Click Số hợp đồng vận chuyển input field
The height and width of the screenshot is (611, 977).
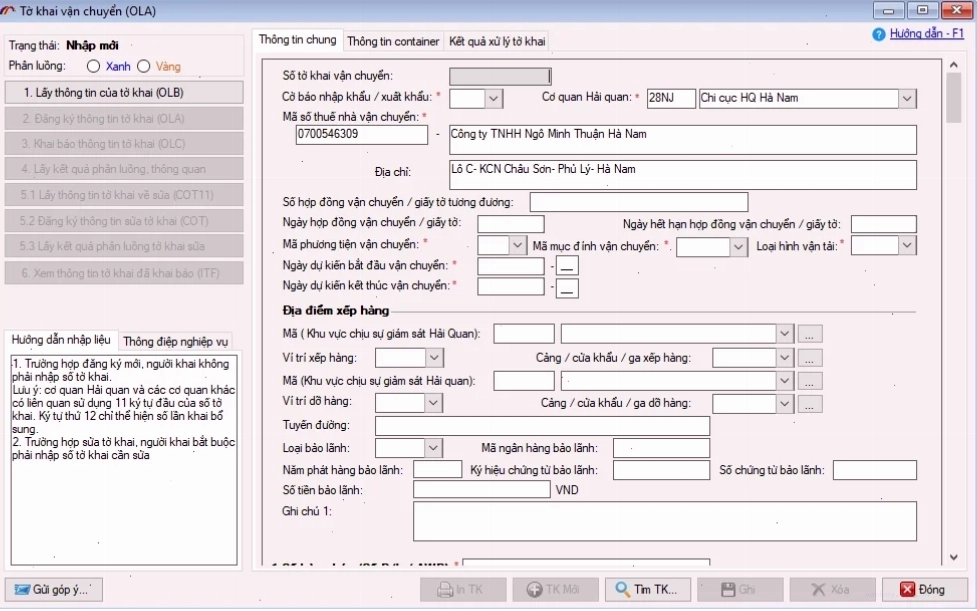tap(639, 202)
